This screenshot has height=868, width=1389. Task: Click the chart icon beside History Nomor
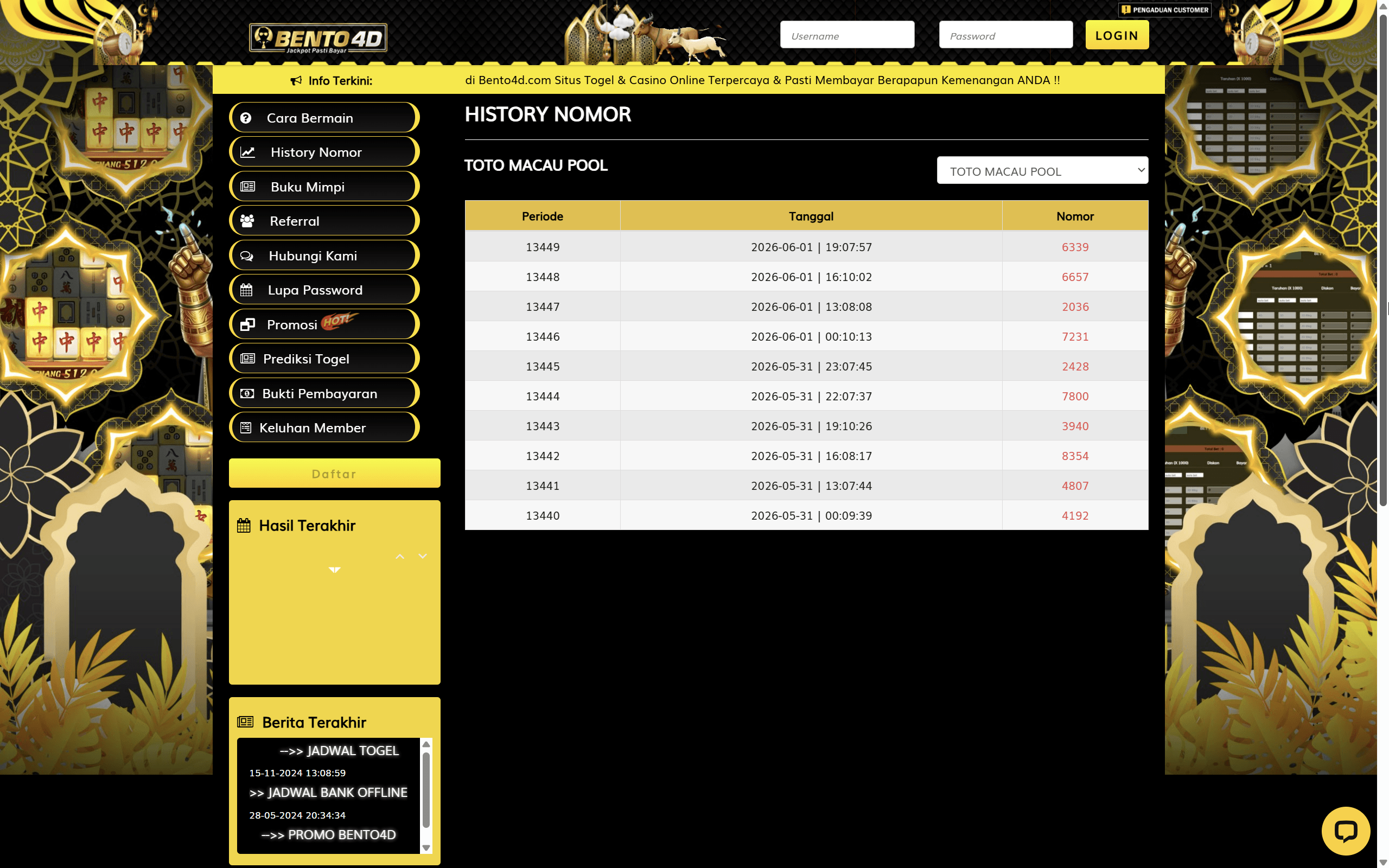[247, 152]
